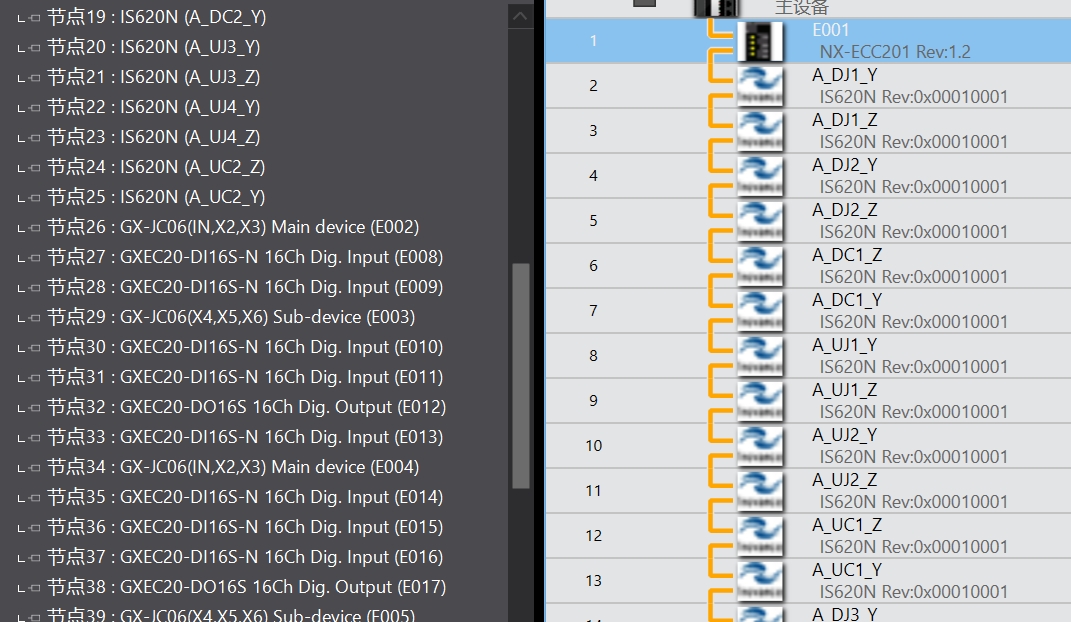
Task: Click node icon beside 节点36 Dig. Input E015
Action: (x=34, y=529)
